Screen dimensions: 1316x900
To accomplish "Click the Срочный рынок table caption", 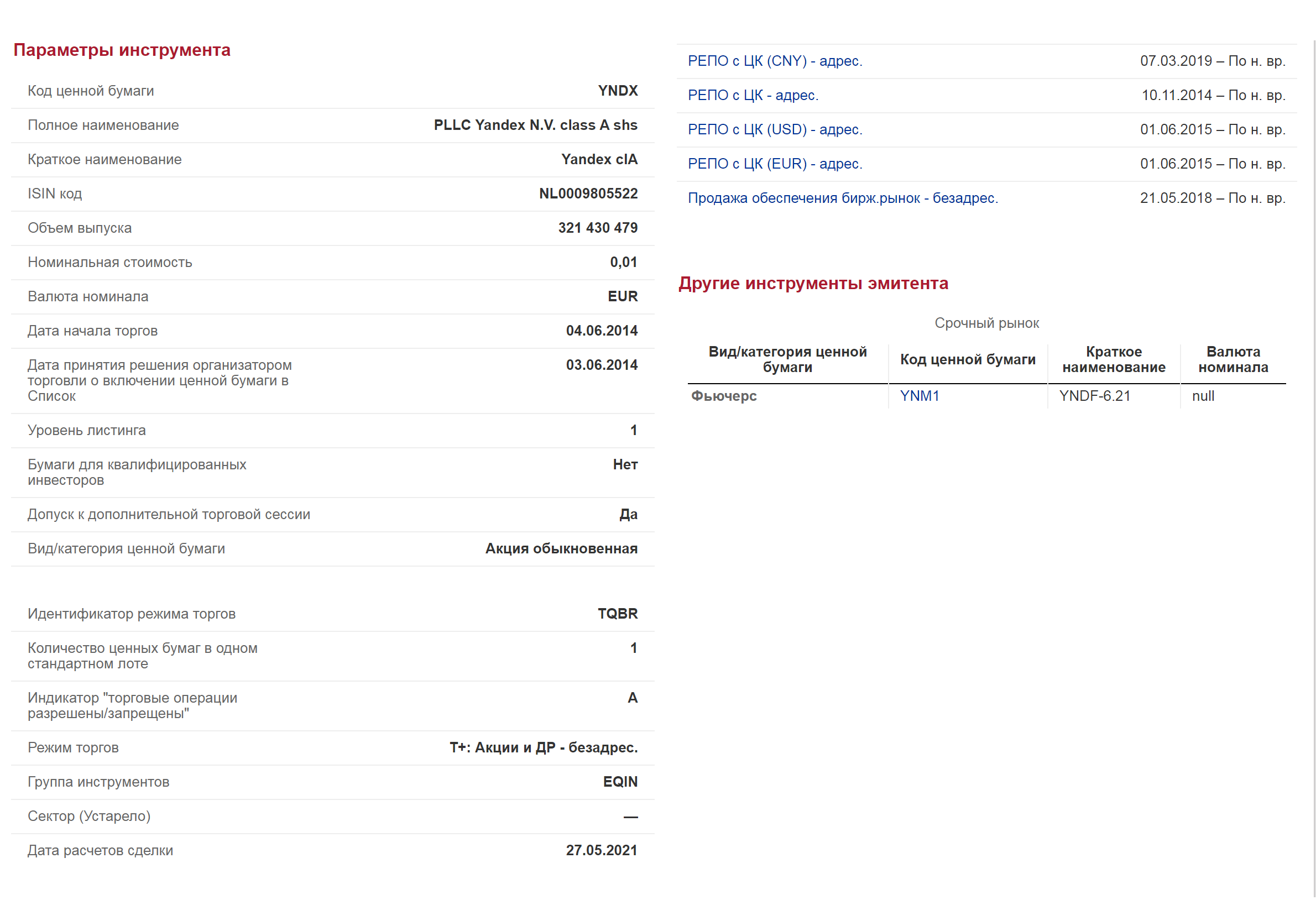I will coord(986,323).
